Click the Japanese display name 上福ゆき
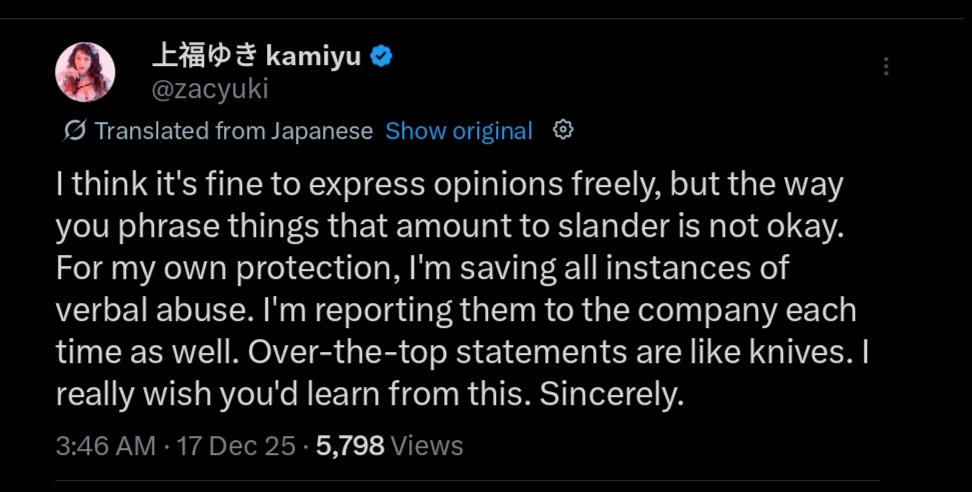 point(205,57)
